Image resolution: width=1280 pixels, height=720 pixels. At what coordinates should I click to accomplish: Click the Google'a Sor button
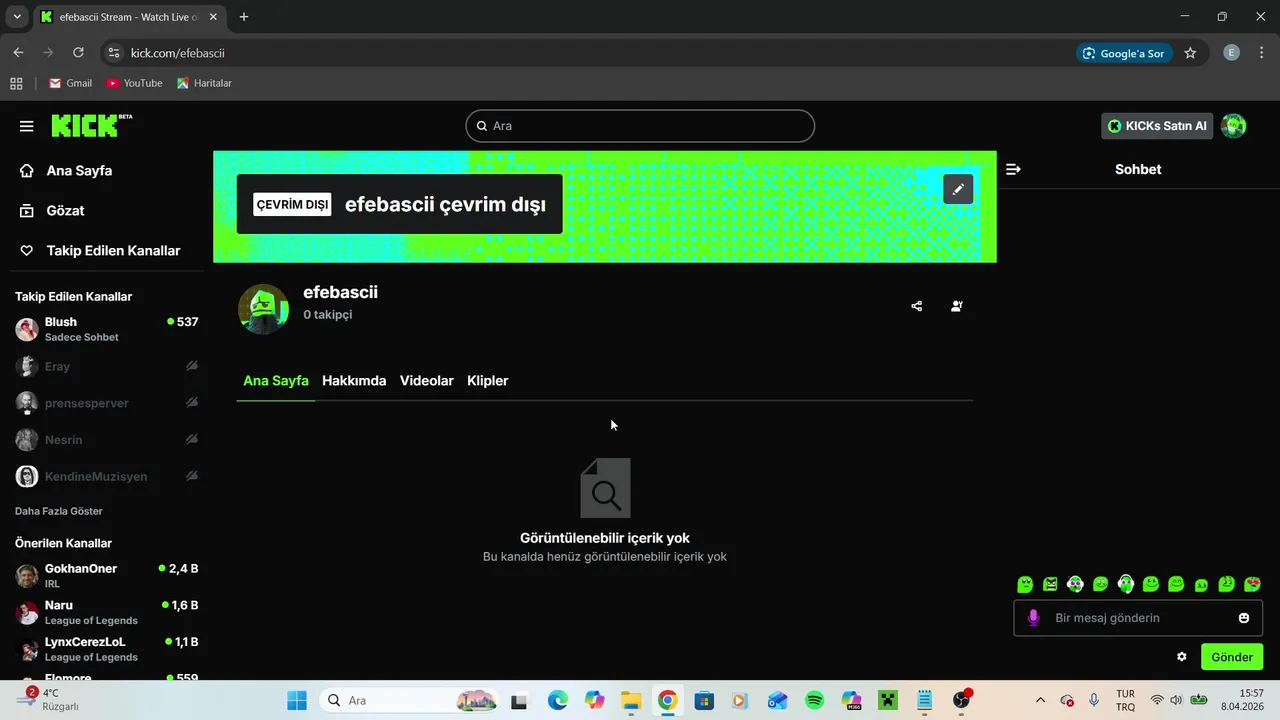(1125, 53)
